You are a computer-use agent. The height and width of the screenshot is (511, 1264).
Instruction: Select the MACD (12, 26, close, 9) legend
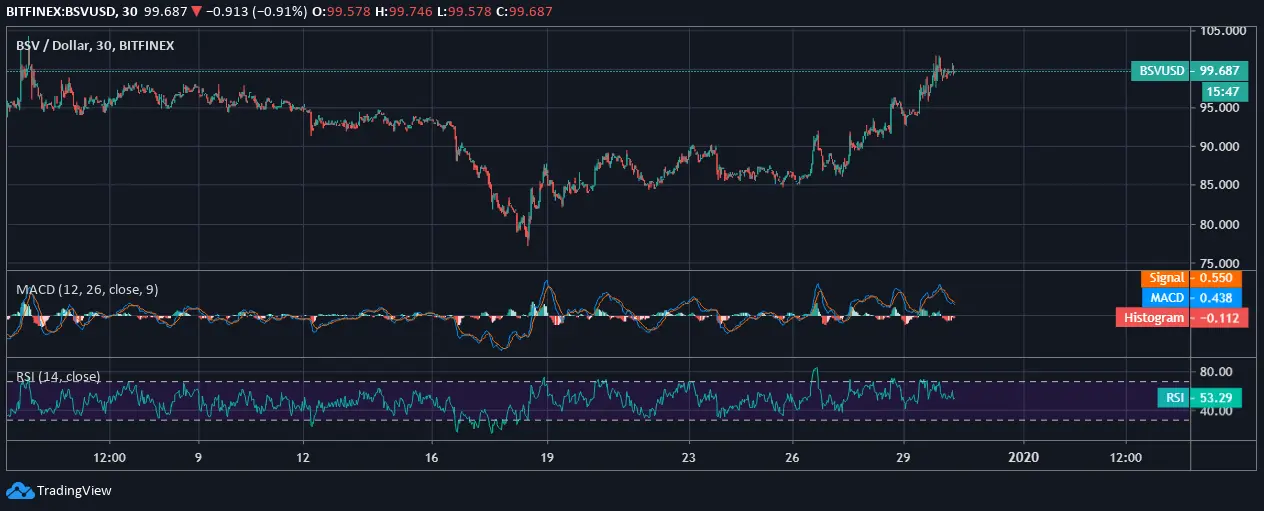(87, 289)
